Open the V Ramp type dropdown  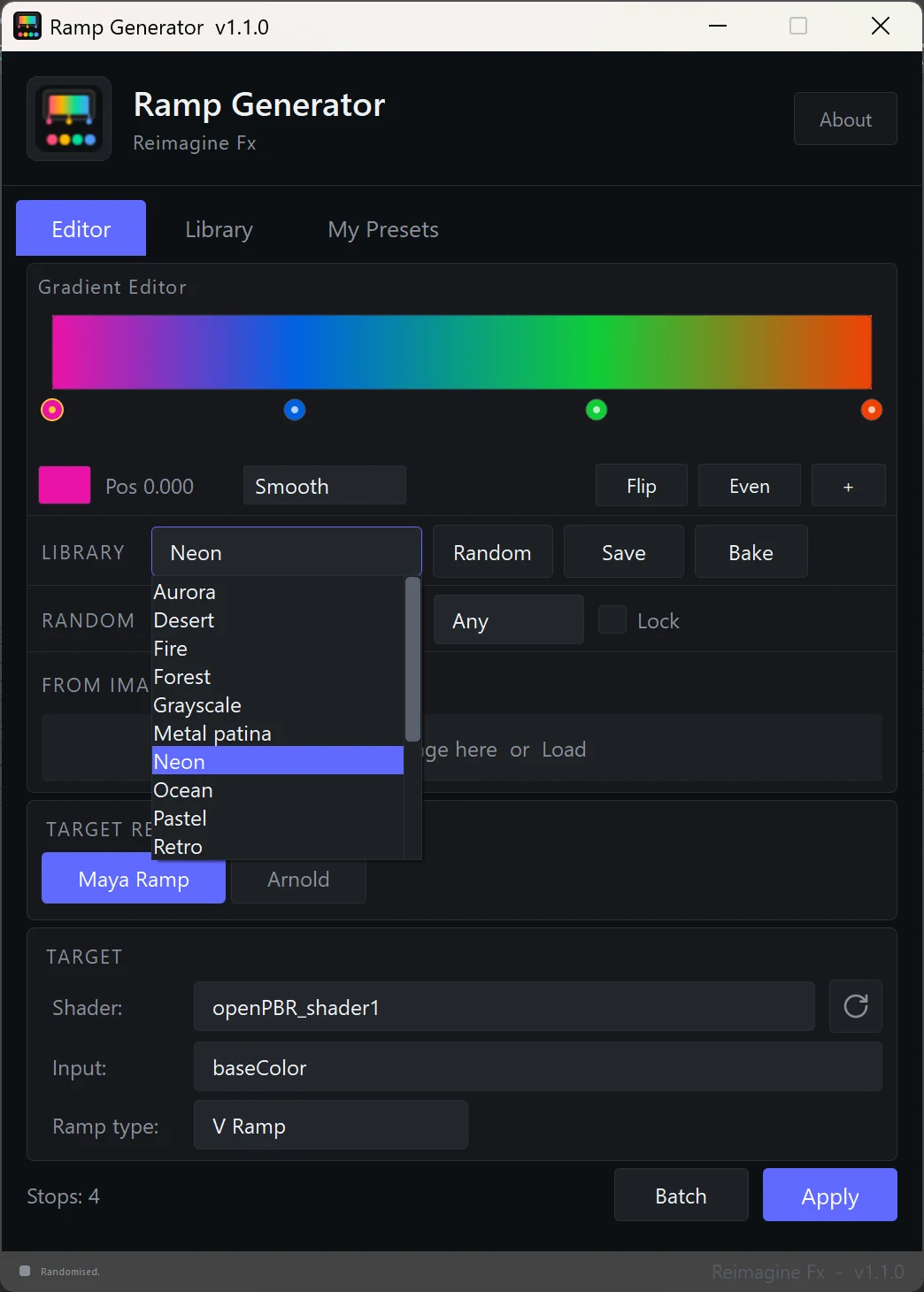coord(331,1126)
